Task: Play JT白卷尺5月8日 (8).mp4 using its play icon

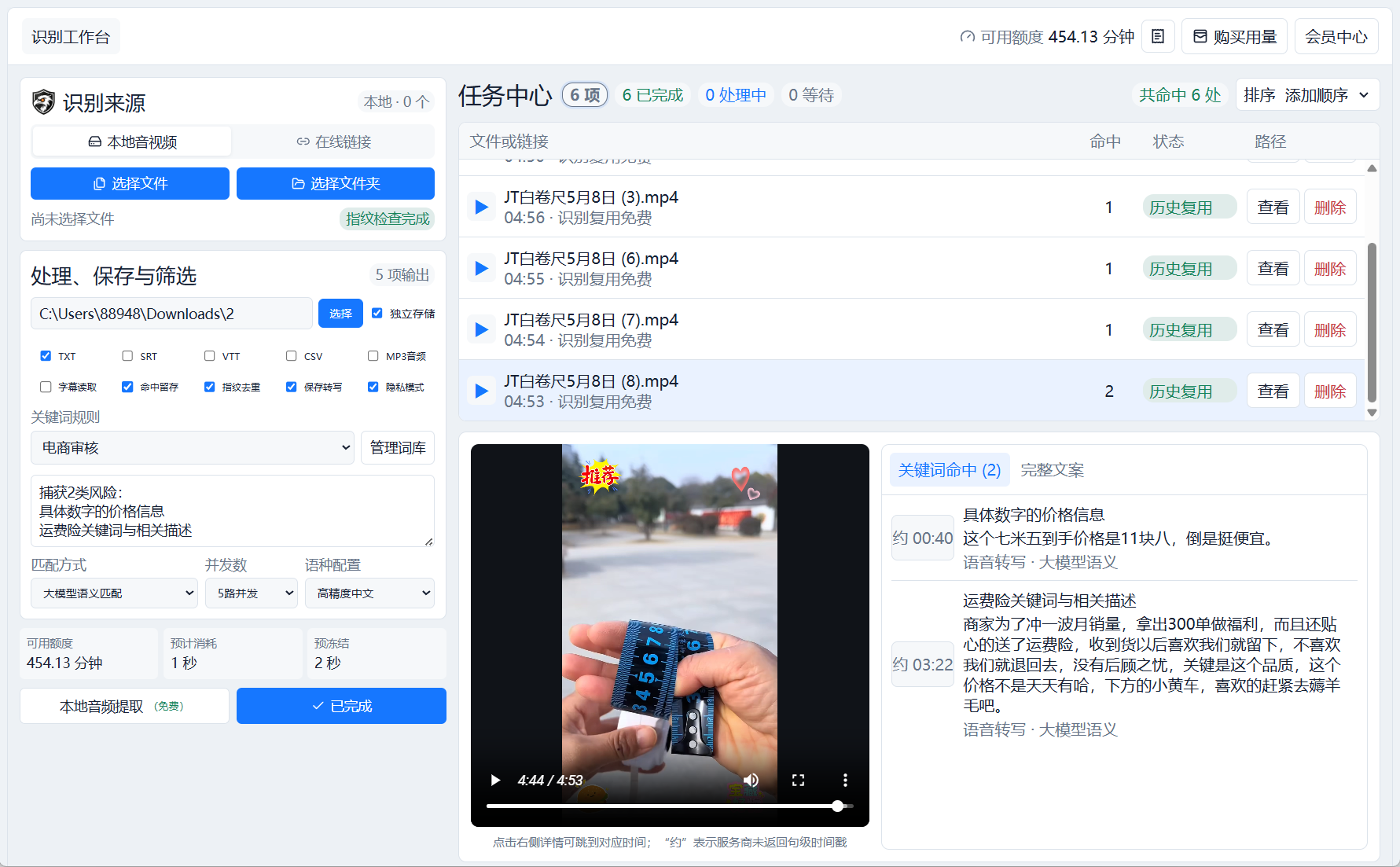Action: tap(481, 391)
